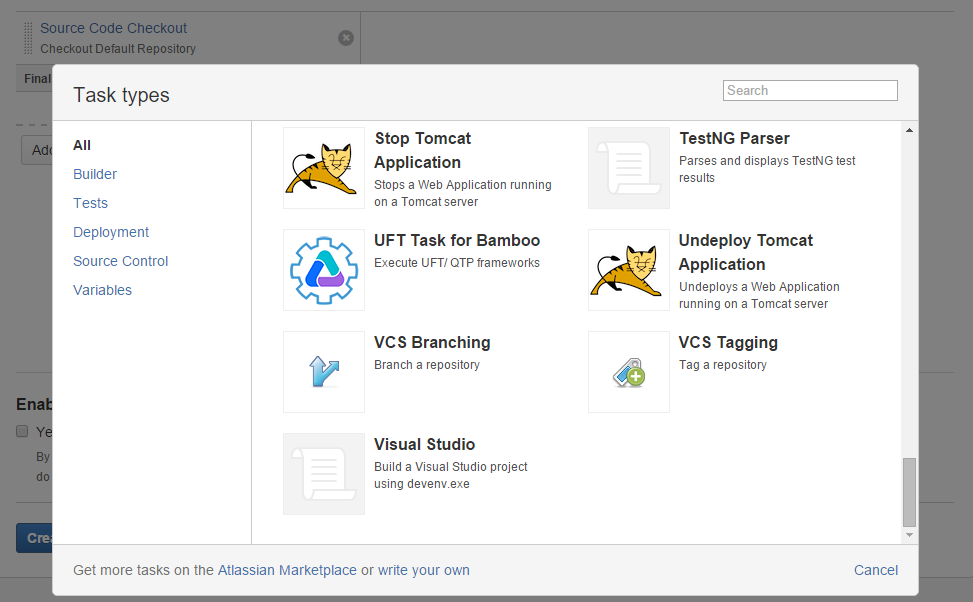
Task: Choose the VCS Branching arrow icon
Action: coord(324,372)
